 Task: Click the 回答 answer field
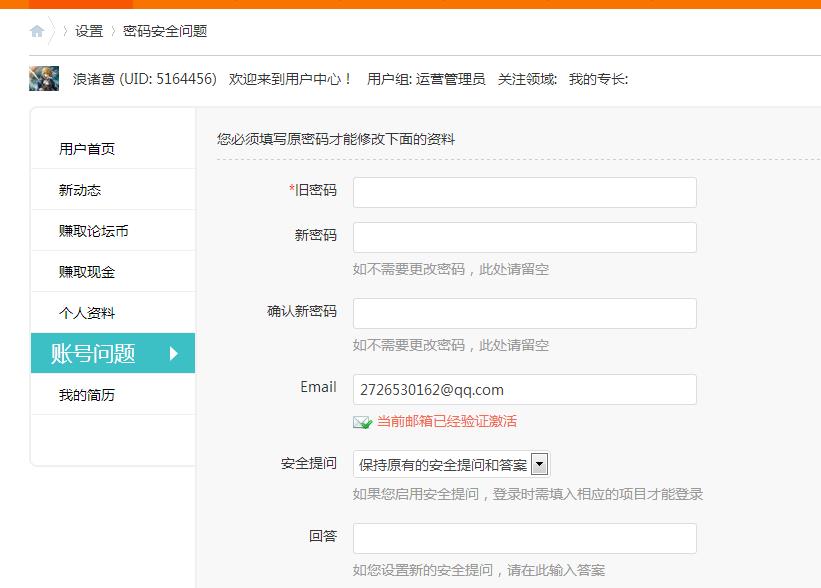tap(524, 538)
